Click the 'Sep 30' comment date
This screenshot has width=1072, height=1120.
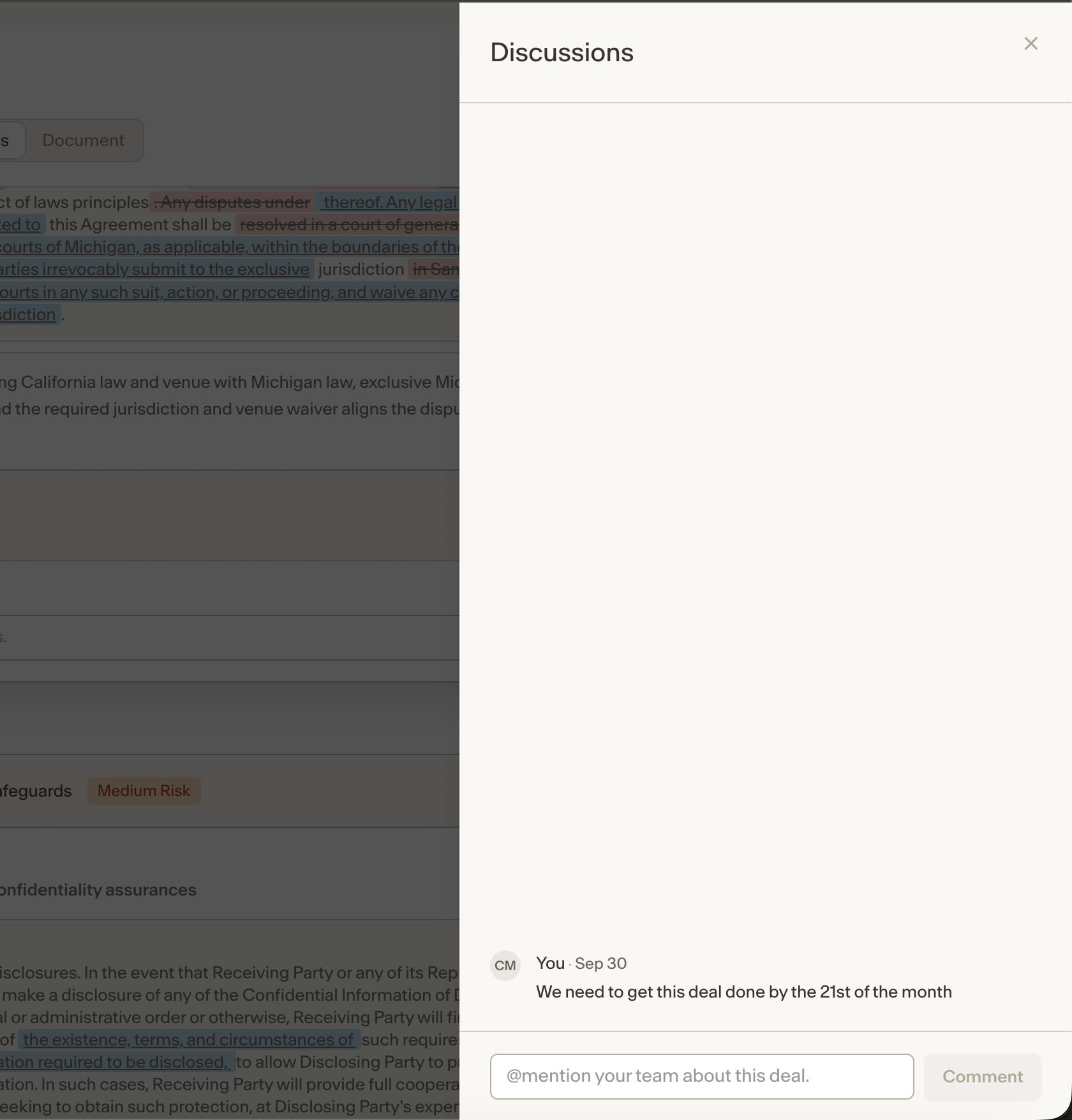[x=600, y=963]
